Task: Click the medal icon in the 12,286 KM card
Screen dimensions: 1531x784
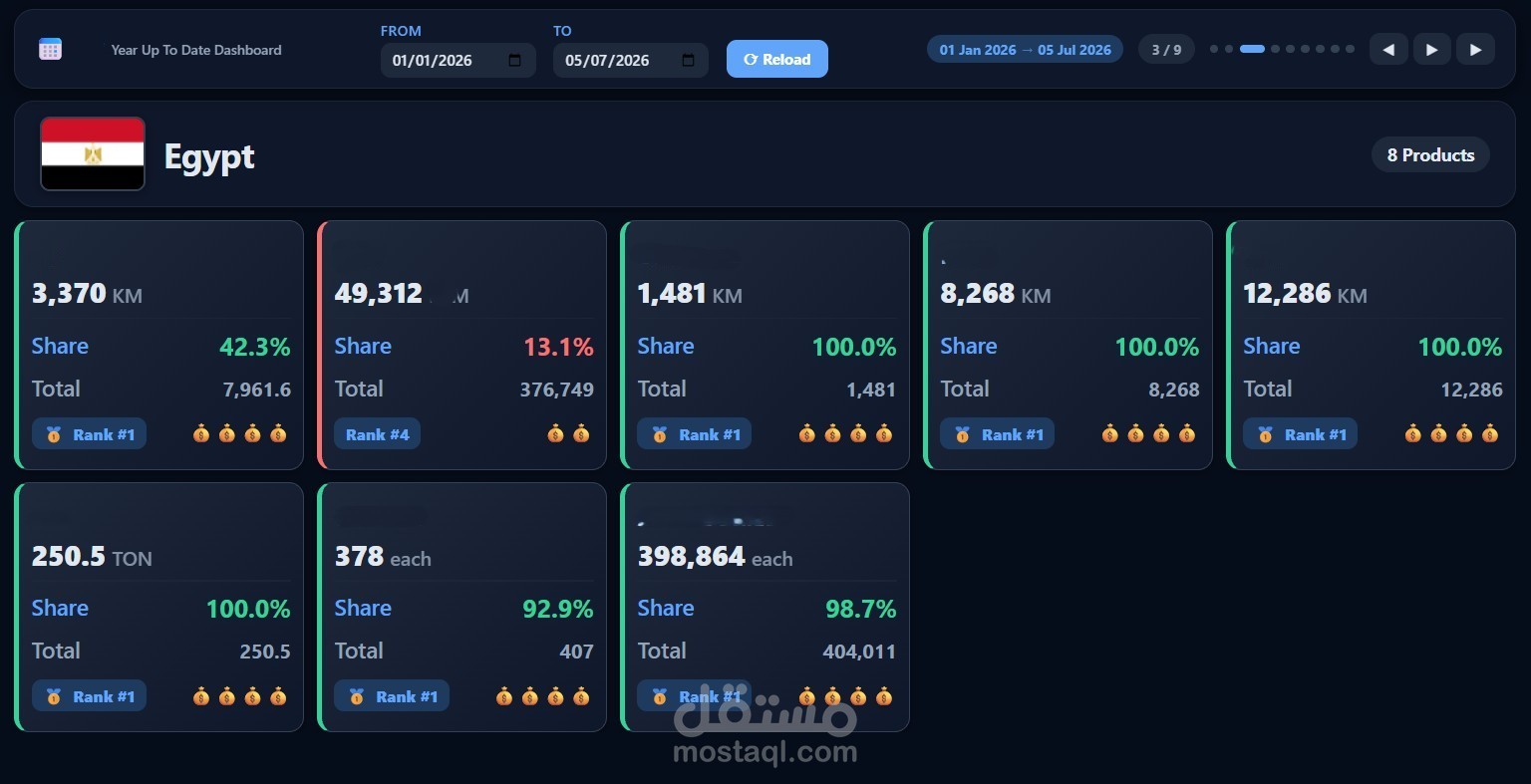Action: [x=1266, y=434]
